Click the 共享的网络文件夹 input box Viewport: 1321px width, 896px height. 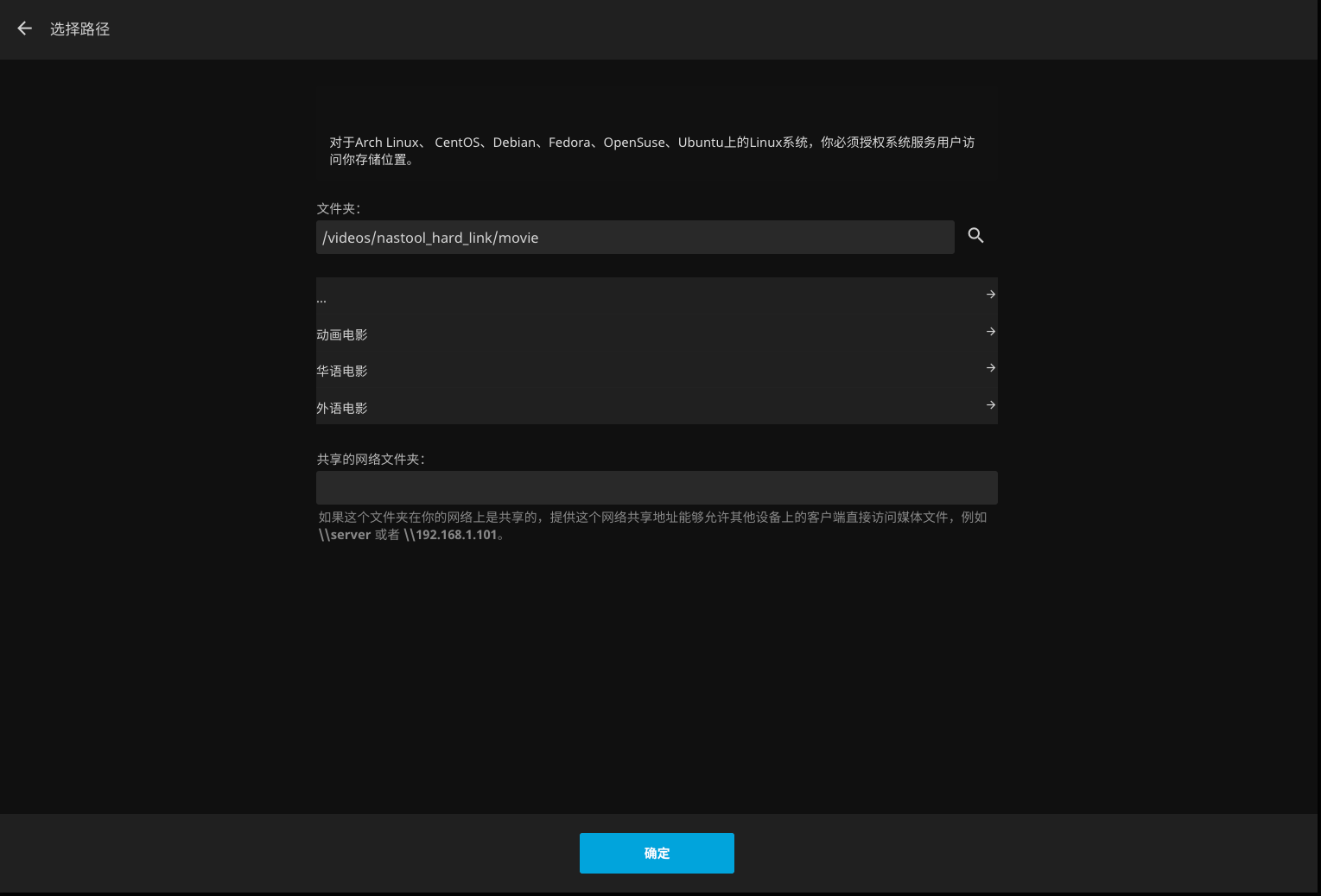pos(657,487)
